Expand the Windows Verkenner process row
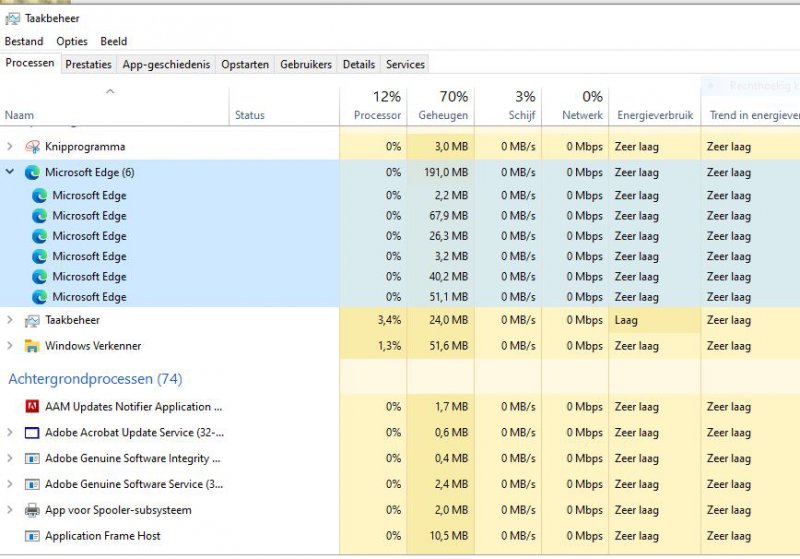The height and width of the screenshot is (559, 800). click(x=10, y=347)
